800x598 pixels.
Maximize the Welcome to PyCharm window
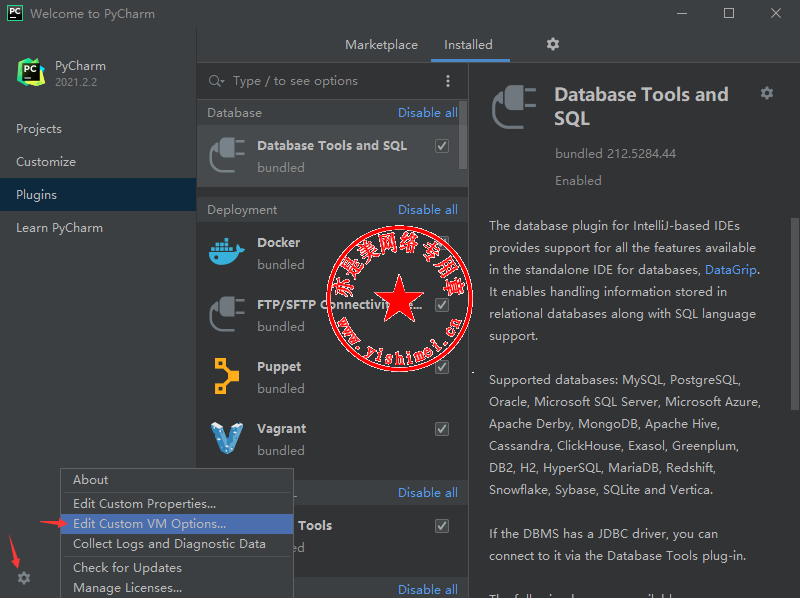[729, 13]
